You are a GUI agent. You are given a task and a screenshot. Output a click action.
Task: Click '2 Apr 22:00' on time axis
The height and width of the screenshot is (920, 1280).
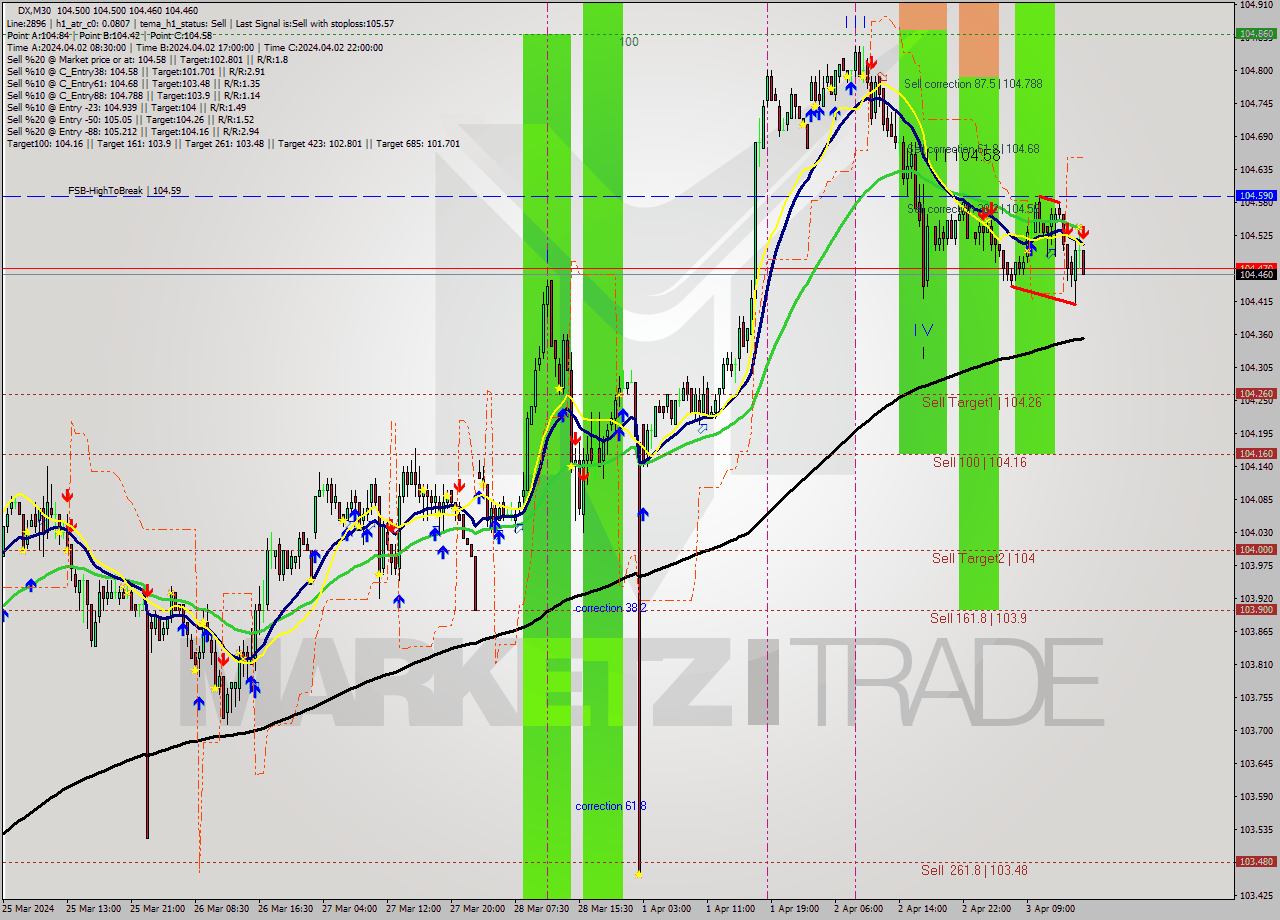point(986,909)
